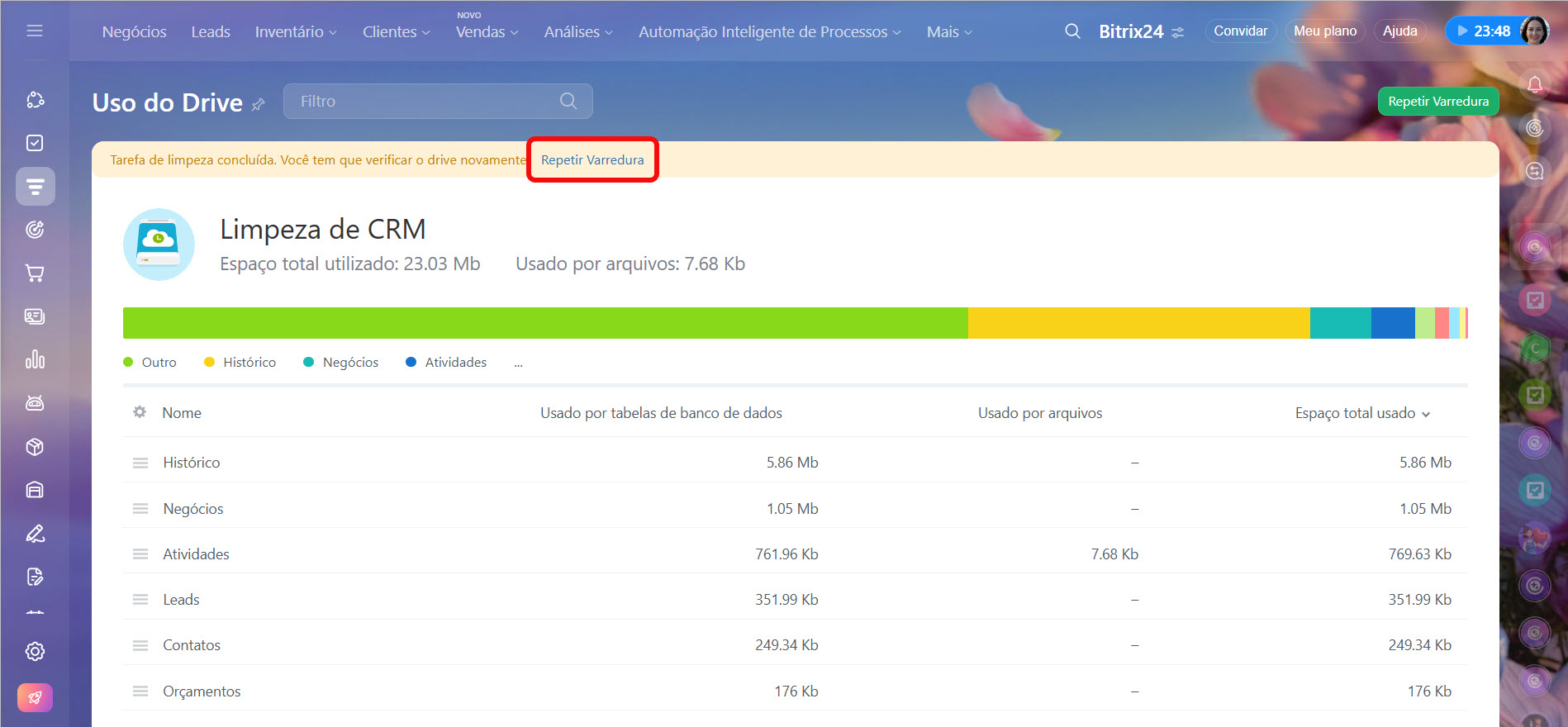Viewport: 1568px width, 727px height.
Task: Toggle the Histórico legend item
Action: click(240, 363)
